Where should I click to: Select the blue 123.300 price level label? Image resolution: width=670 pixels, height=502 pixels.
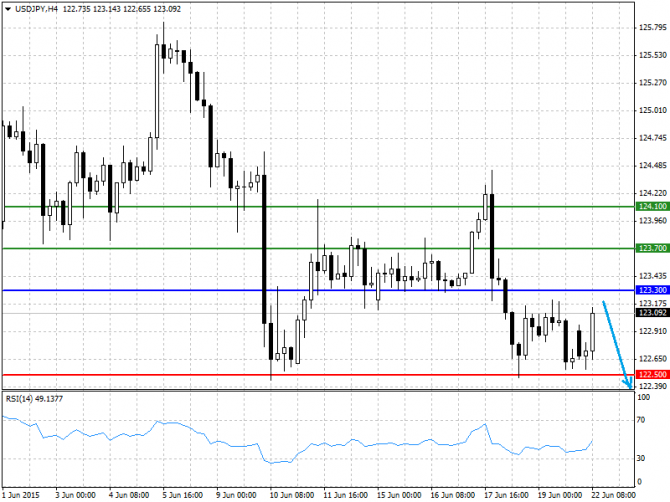(652, 290)
